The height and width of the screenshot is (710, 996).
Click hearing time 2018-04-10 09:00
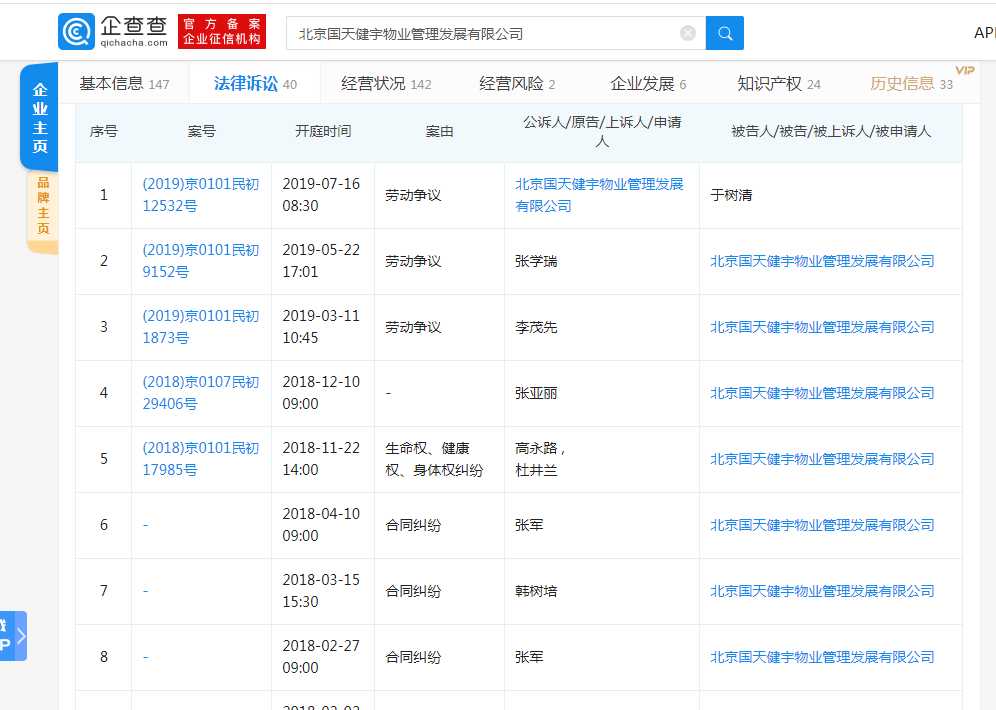point(321,525)
